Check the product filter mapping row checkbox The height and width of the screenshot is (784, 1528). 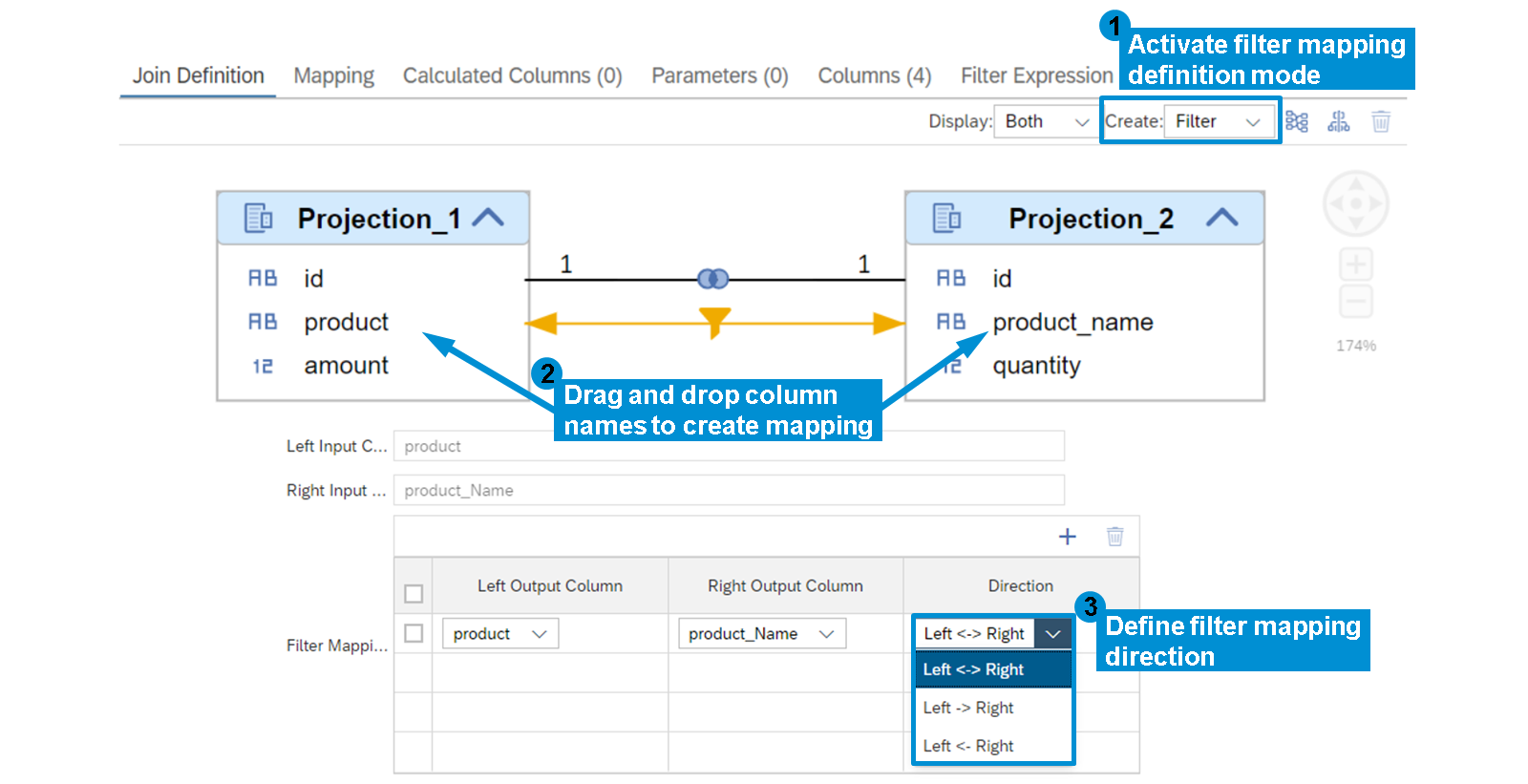coord(414,633)
